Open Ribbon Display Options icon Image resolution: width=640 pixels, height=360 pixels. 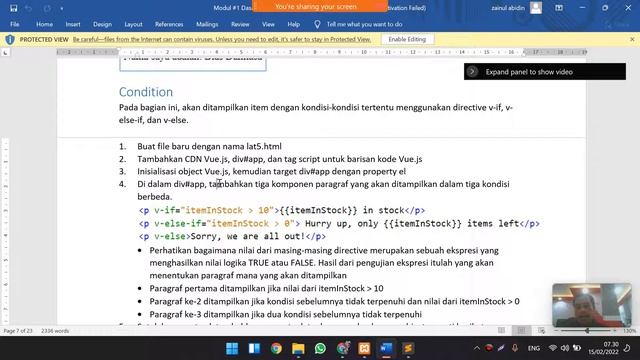coord(559,8)
